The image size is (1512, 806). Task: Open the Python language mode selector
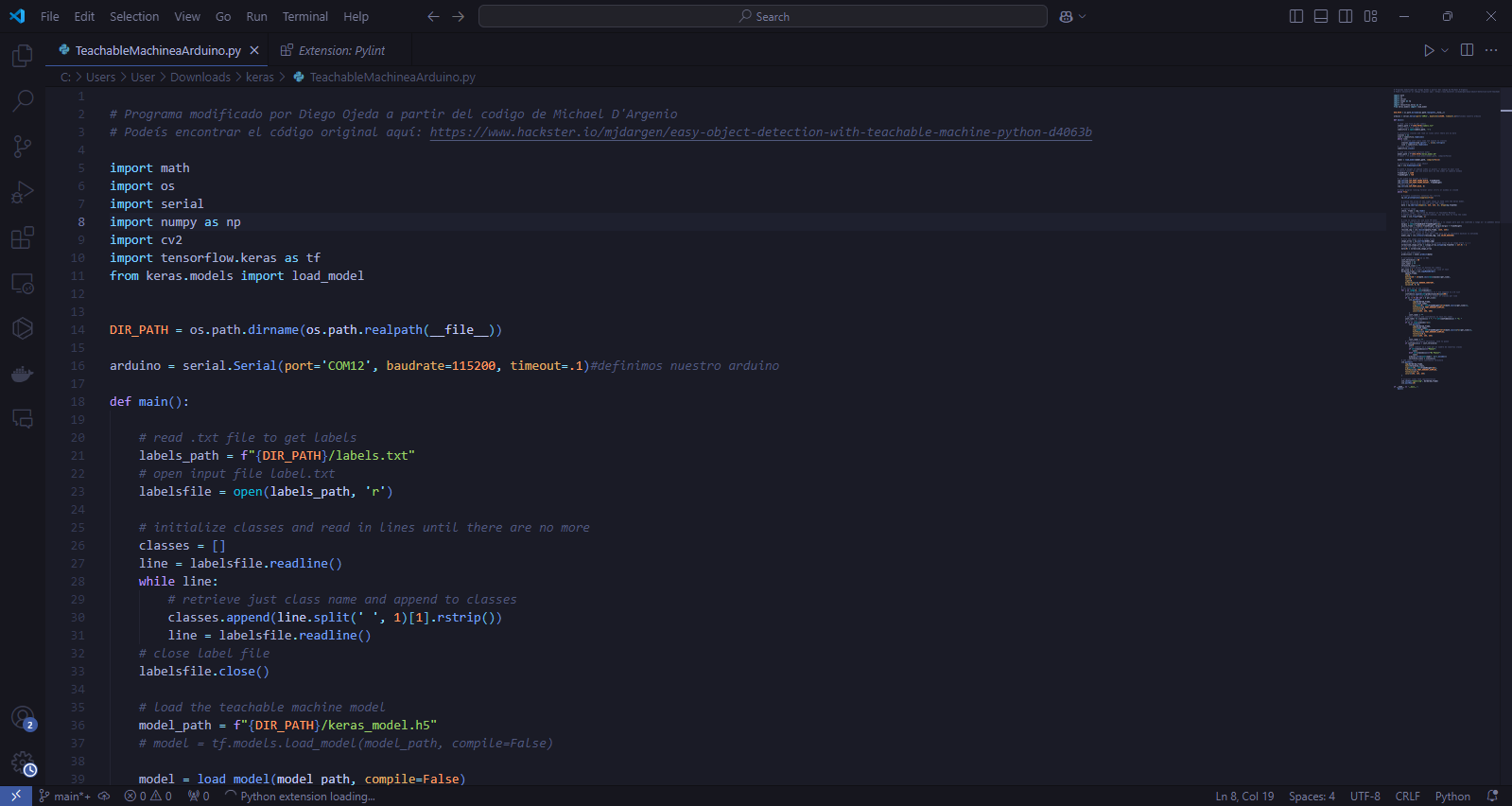tap(1452, 796)
